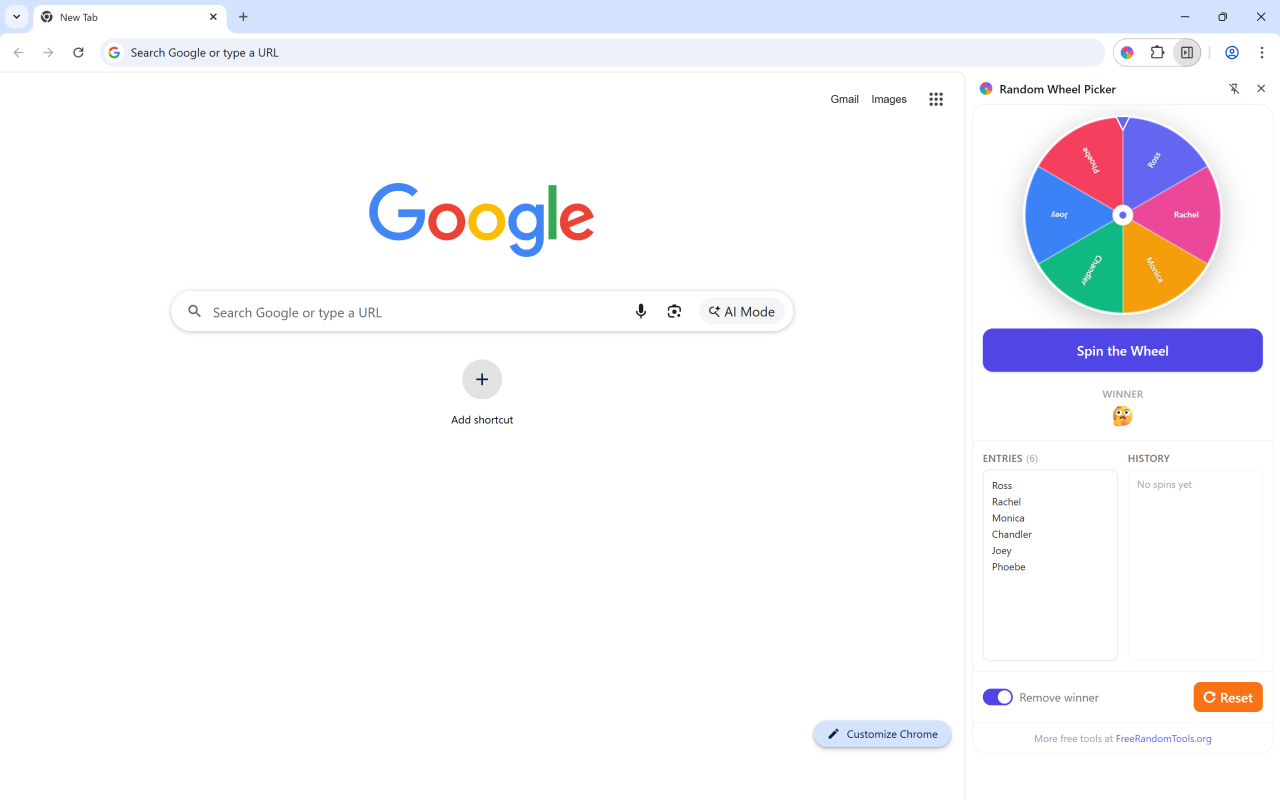Click the wheel's center hub
Viewport: 1280px width, 800px height.
click(x=1123, y=215)
